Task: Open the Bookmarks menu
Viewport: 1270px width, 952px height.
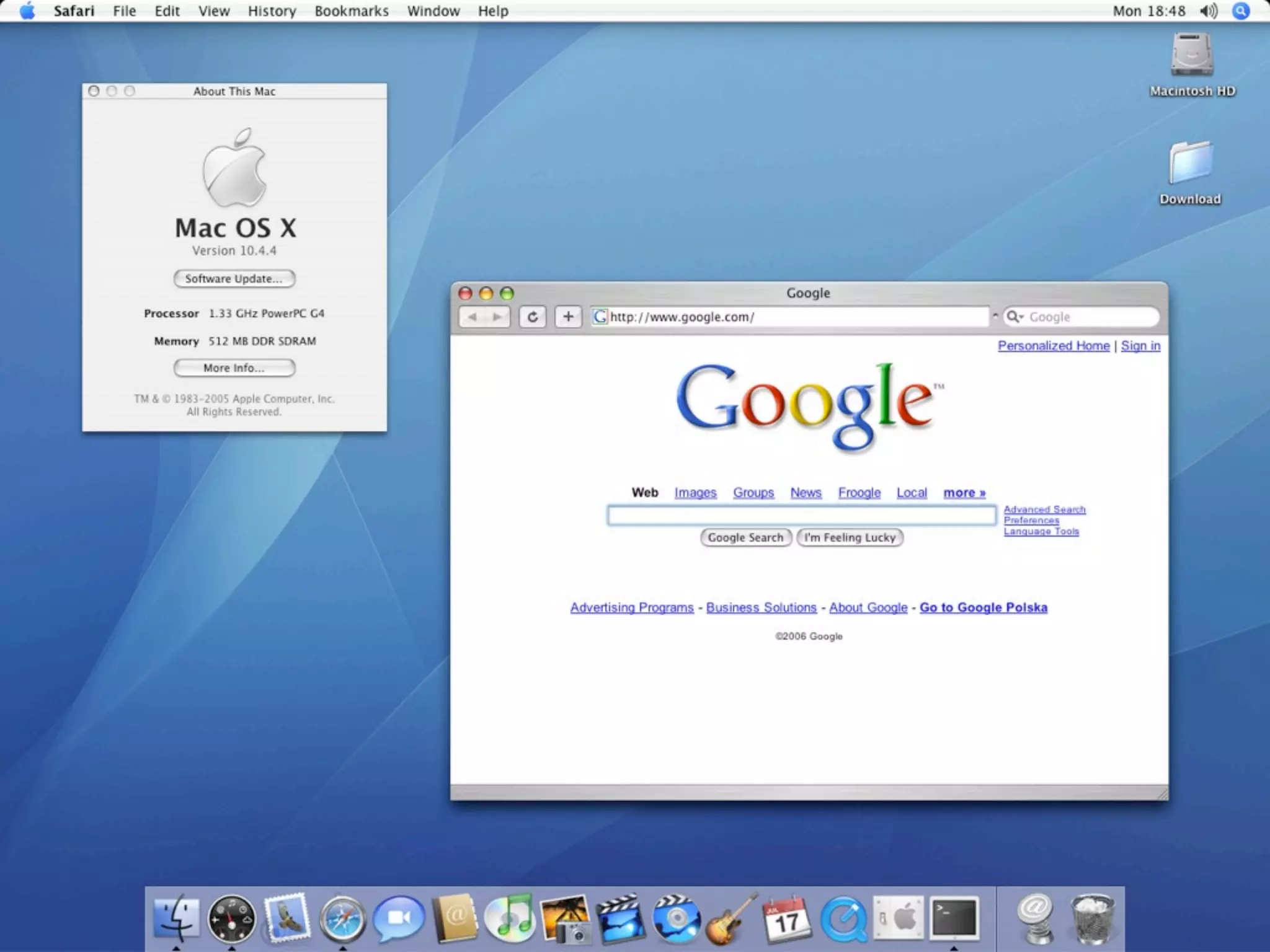Action: click(x=351, y=11)
